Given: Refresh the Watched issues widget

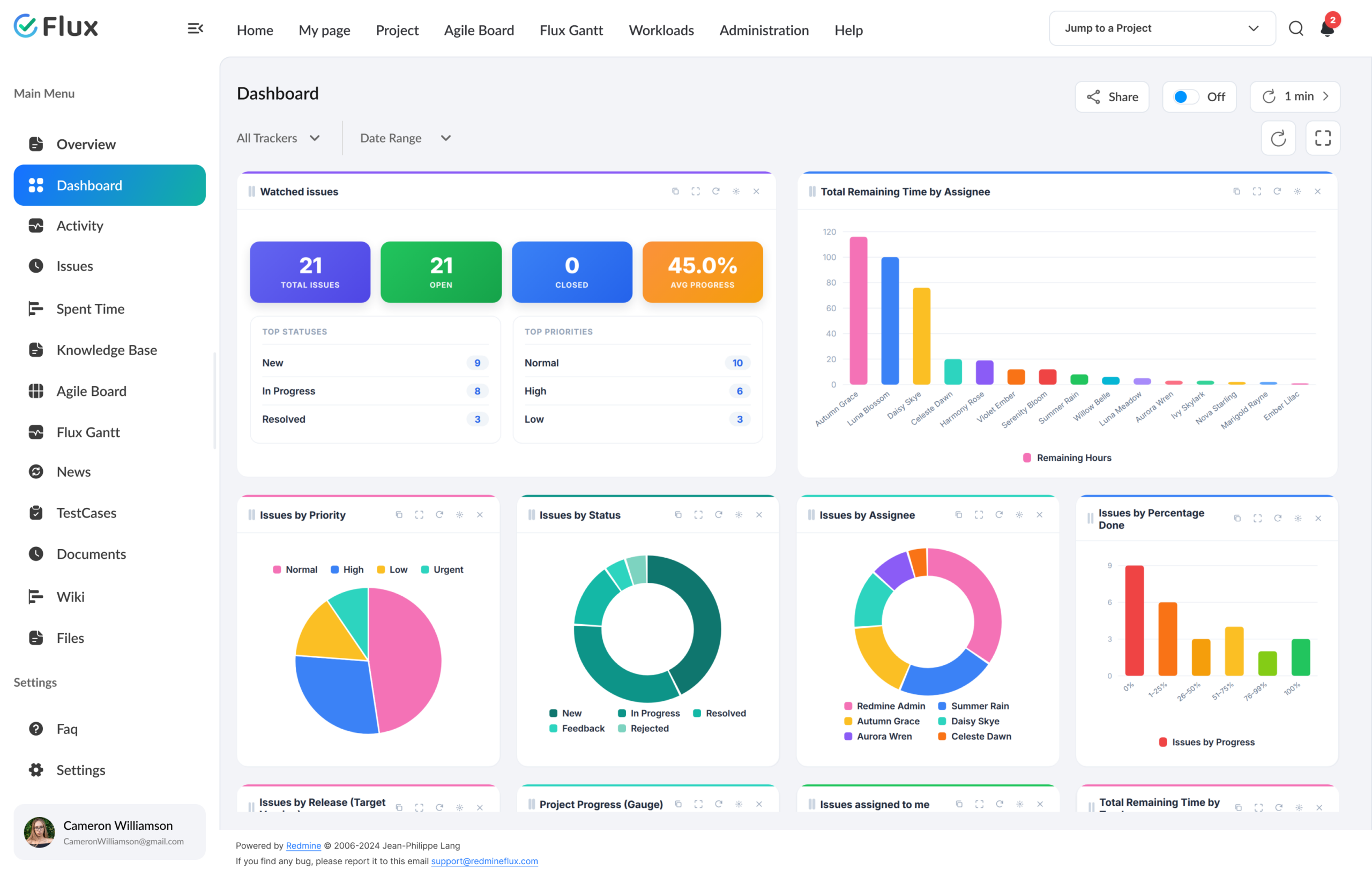Looking at the screenshot, I should (715, 191).
